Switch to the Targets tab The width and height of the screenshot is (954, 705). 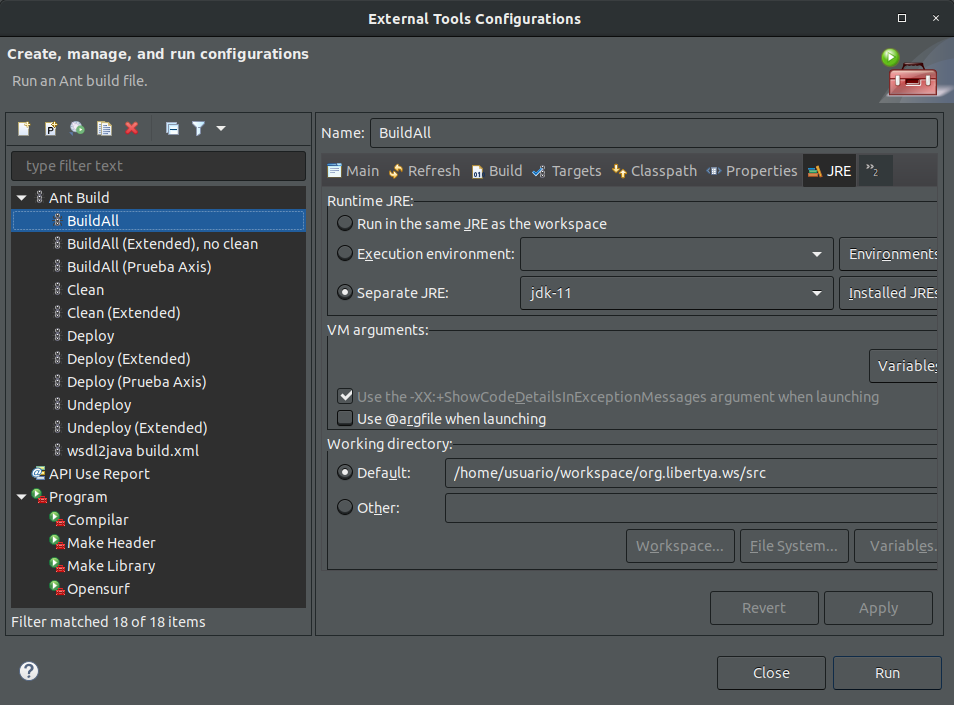566,171
